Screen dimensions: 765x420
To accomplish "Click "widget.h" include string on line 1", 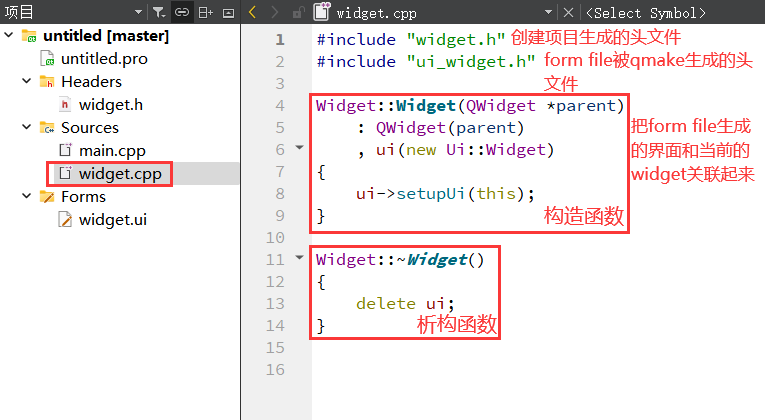I will click(x=456, y=40).
